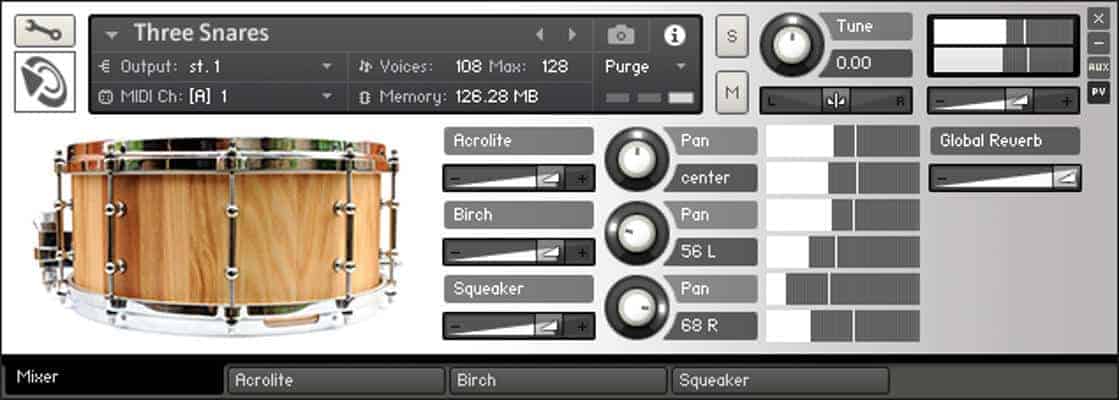Click the Acrolite volume slider handle
Viewport: 1119px width, 400px height.
[550, 178]
